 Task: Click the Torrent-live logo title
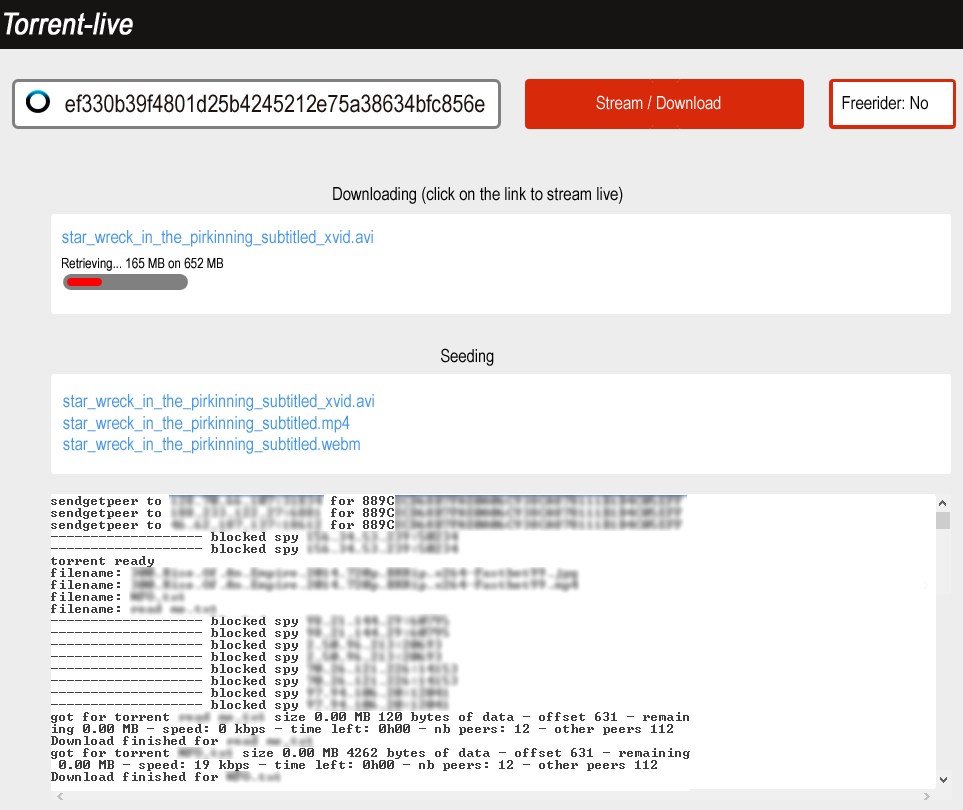click(68, 25)
